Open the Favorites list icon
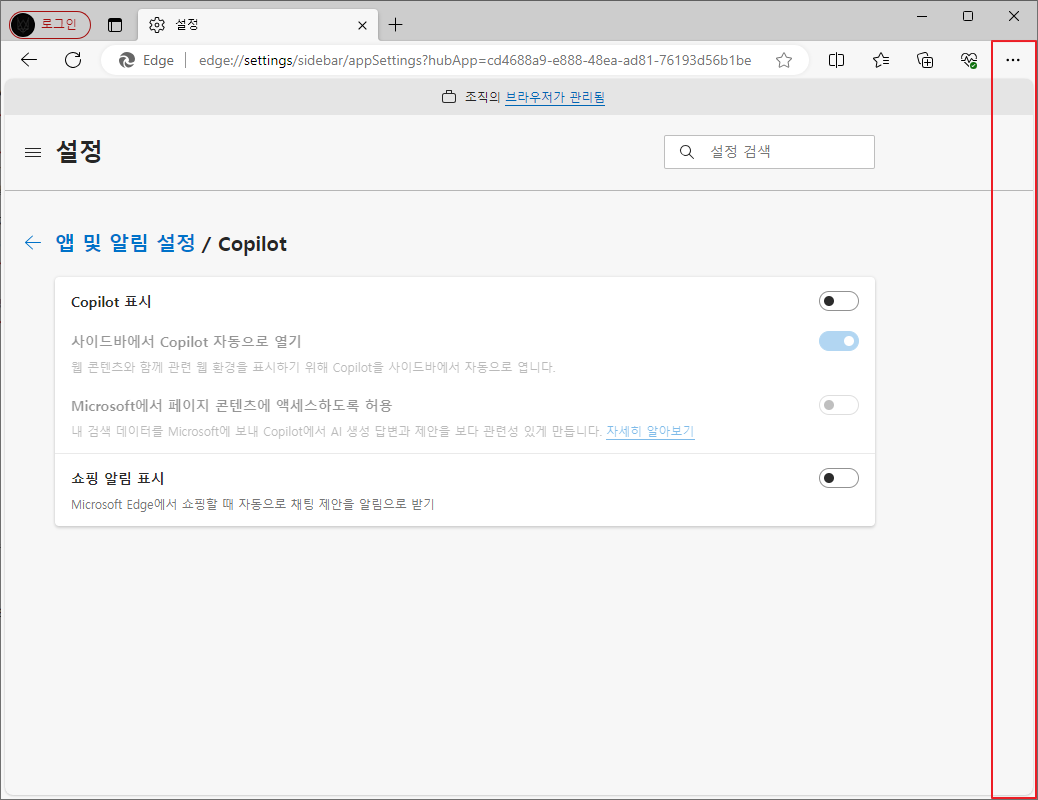 (880, 60)
